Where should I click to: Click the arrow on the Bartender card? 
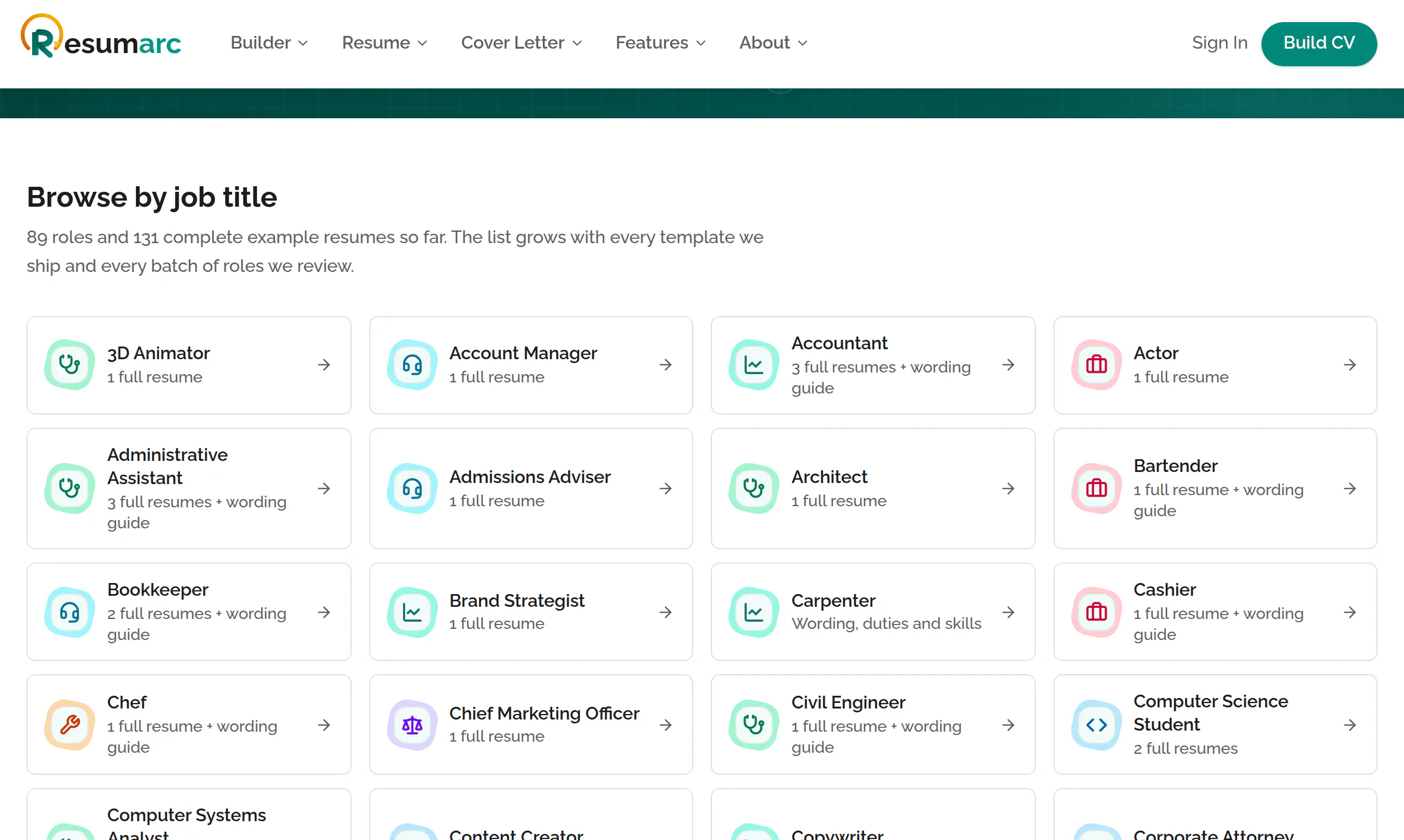(1350, 488)
